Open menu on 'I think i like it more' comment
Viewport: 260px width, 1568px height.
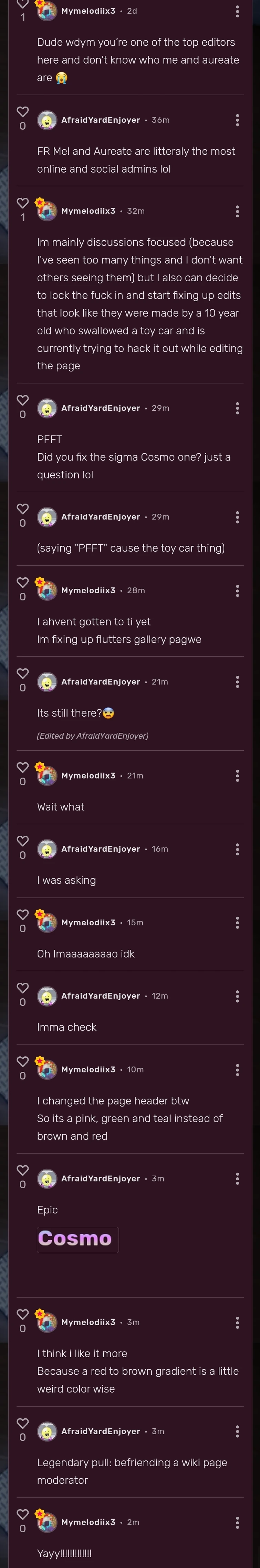coord(237,1323)
